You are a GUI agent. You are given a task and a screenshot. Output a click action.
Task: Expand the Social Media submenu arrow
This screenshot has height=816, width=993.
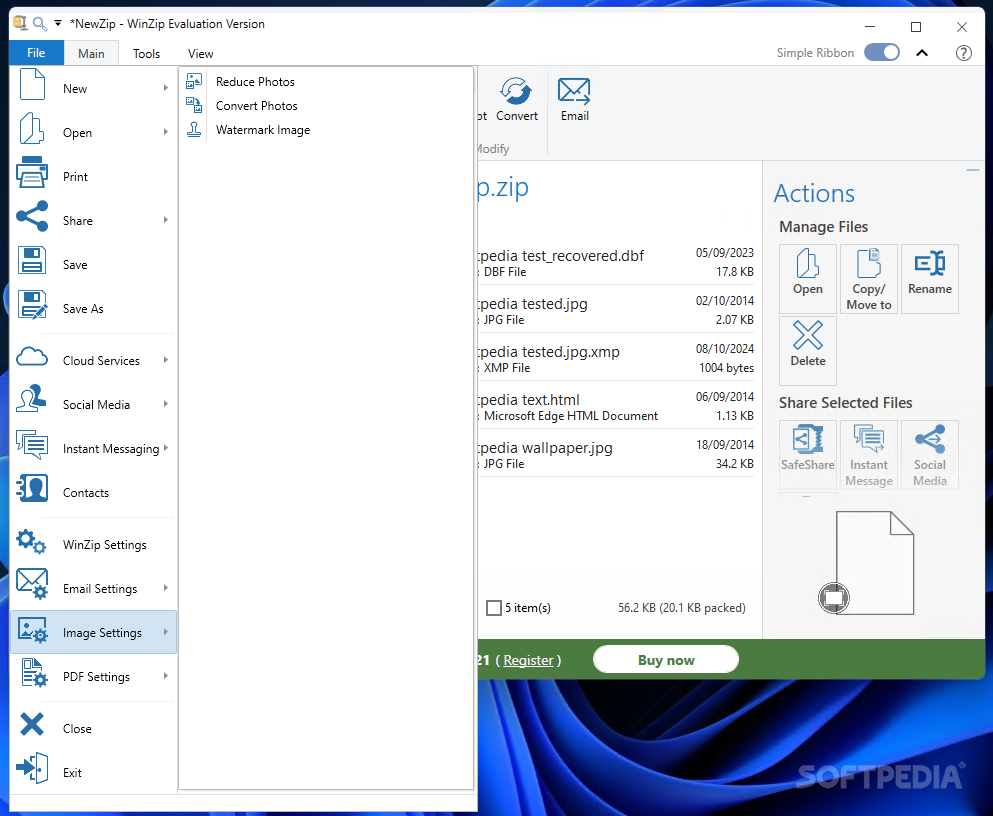(x=166, y=404)
